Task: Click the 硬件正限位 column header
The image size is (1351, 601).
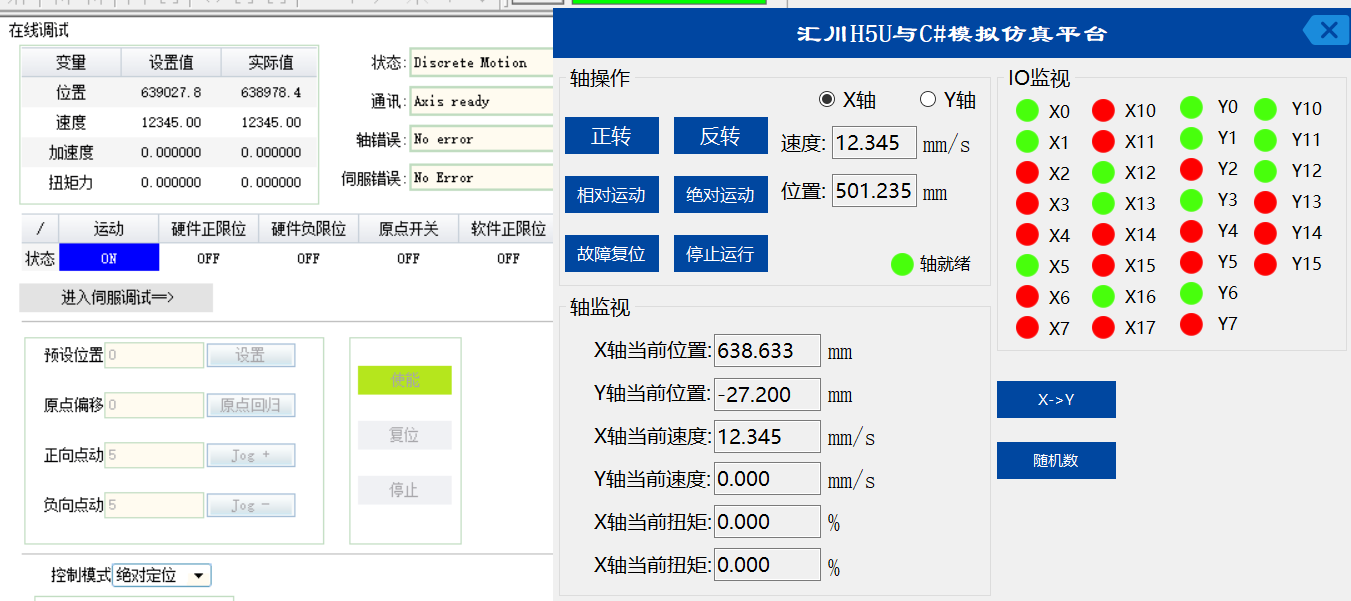Action: (208, 229)
